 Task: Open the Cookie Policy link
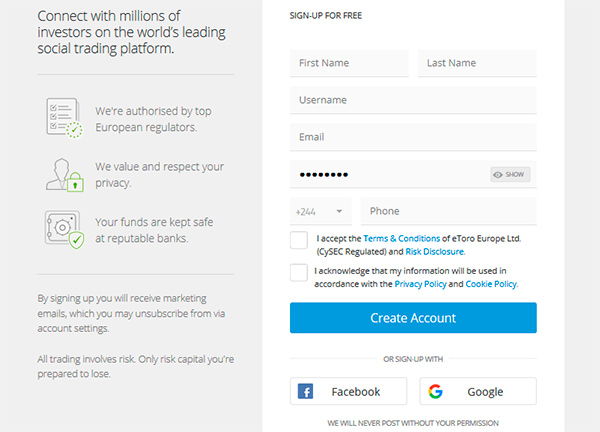[491, 284]
